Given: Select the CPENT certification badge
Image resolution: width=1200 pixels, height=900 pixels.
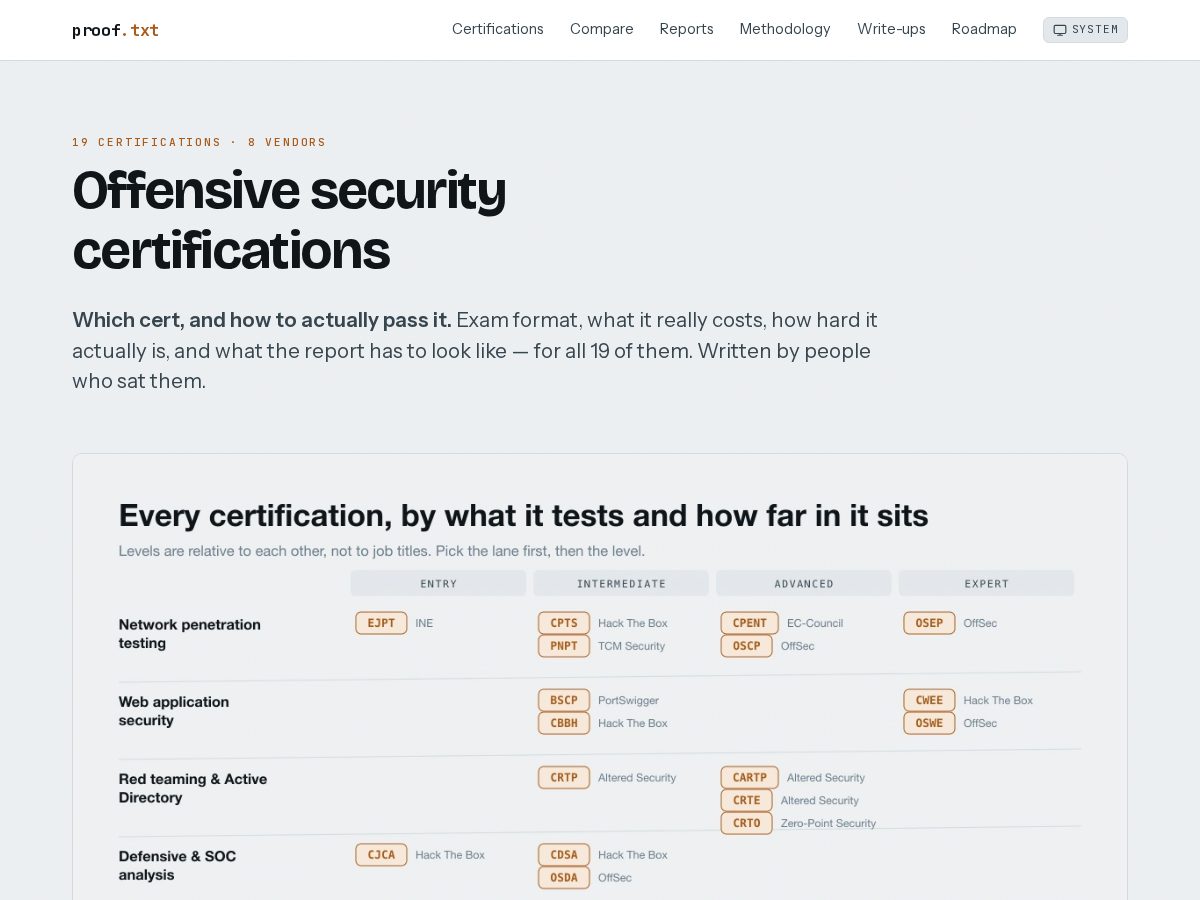Looking at the screenshot, I should pyautogui.click(x=749, y=623).
